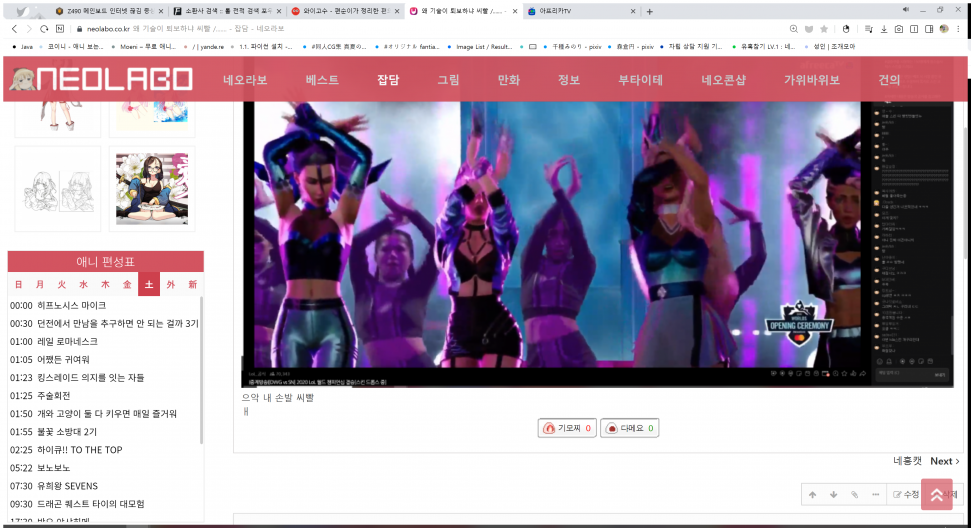The image size is (971, 528).
Task: Open the 잡담 menu item
Action: tap(388, 80)
